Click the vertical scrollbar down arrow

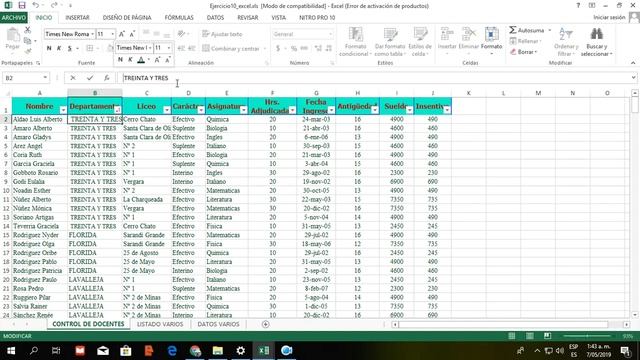(635, 315)
